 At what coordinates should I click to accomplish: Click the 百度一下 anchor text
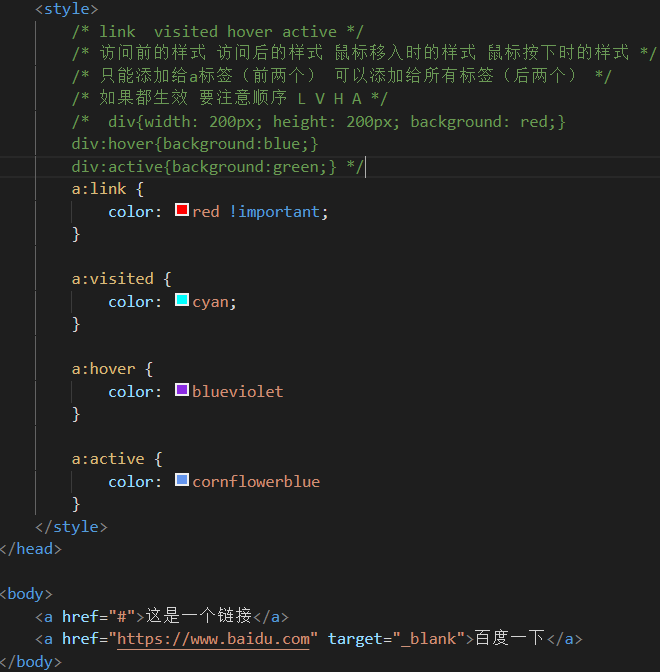(x=510, y=638)
